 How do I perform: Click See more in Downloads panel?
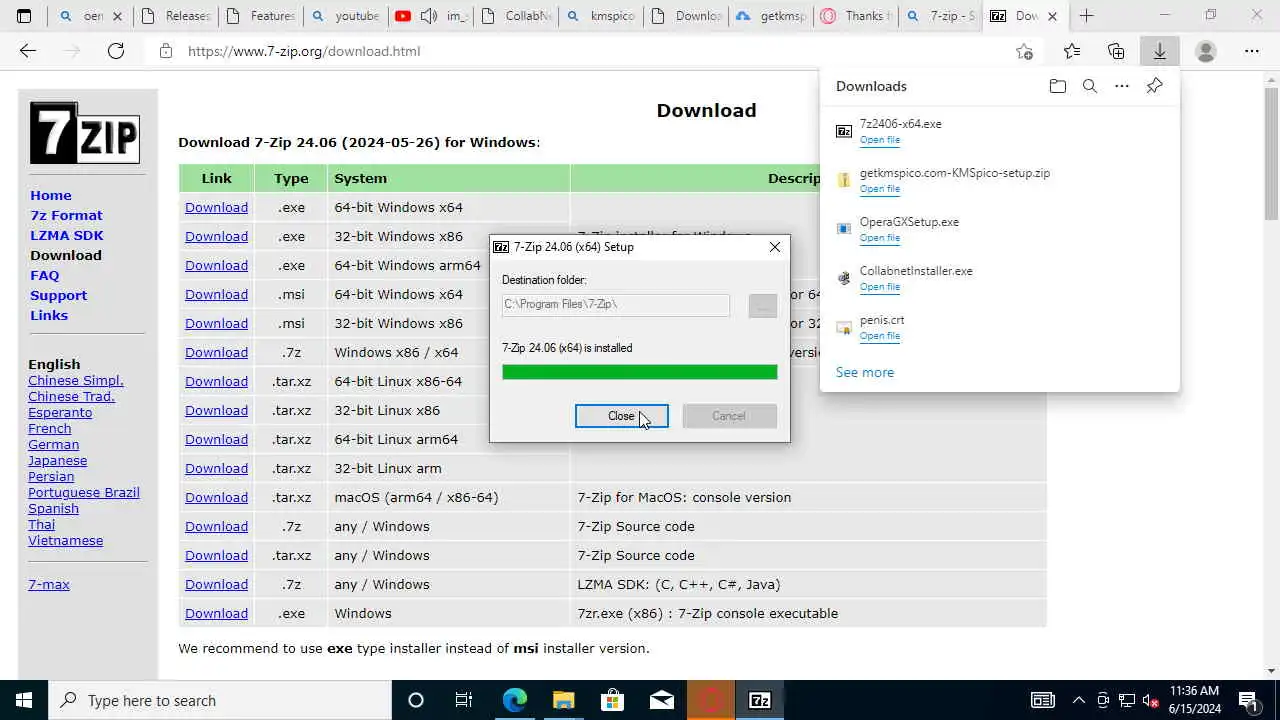[865, 372]
